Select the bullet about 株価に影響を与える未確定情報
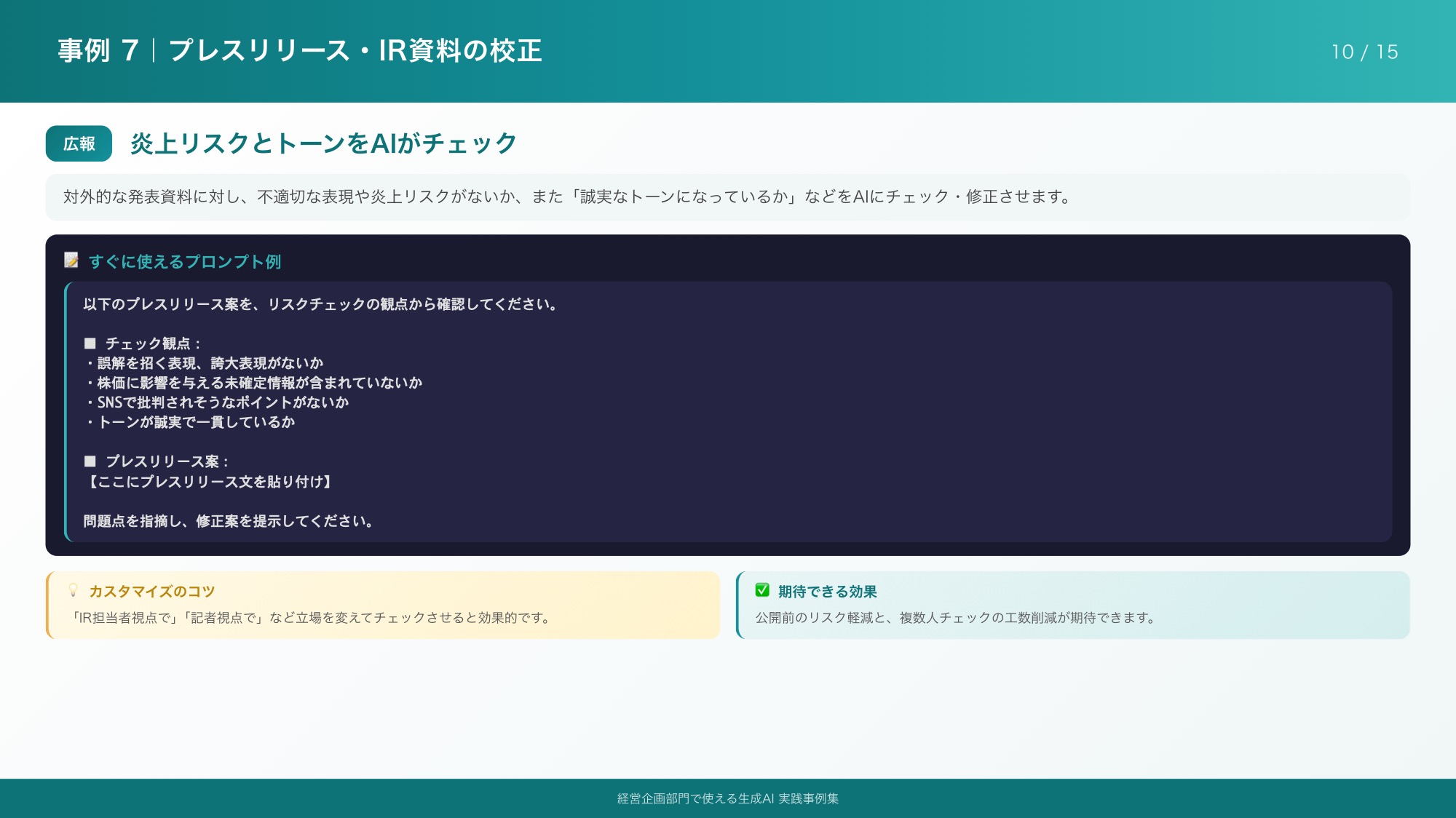Image resolution: width=1456 pixels, height=818 pixels. pos(253,383)
